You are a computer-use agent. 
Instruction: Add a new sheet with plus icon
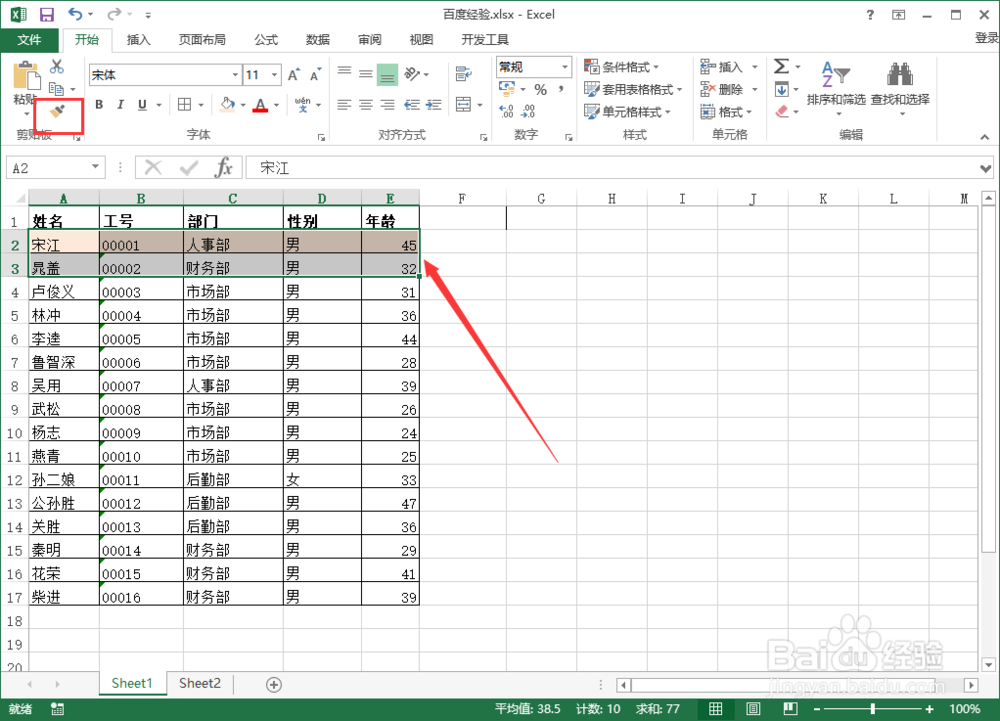pyautogui.click(x=274, y=685)
